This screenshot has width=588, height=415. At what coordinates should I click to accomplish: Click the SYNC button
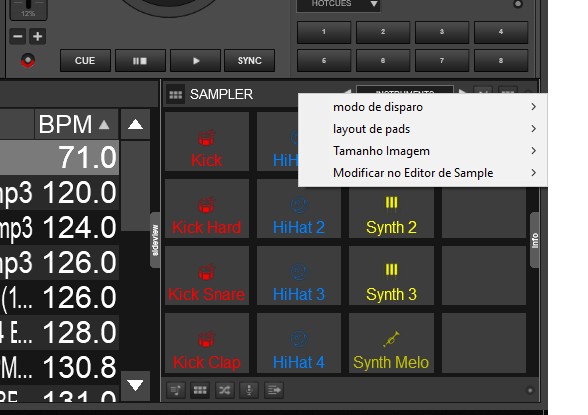click(x=249, y=61)
